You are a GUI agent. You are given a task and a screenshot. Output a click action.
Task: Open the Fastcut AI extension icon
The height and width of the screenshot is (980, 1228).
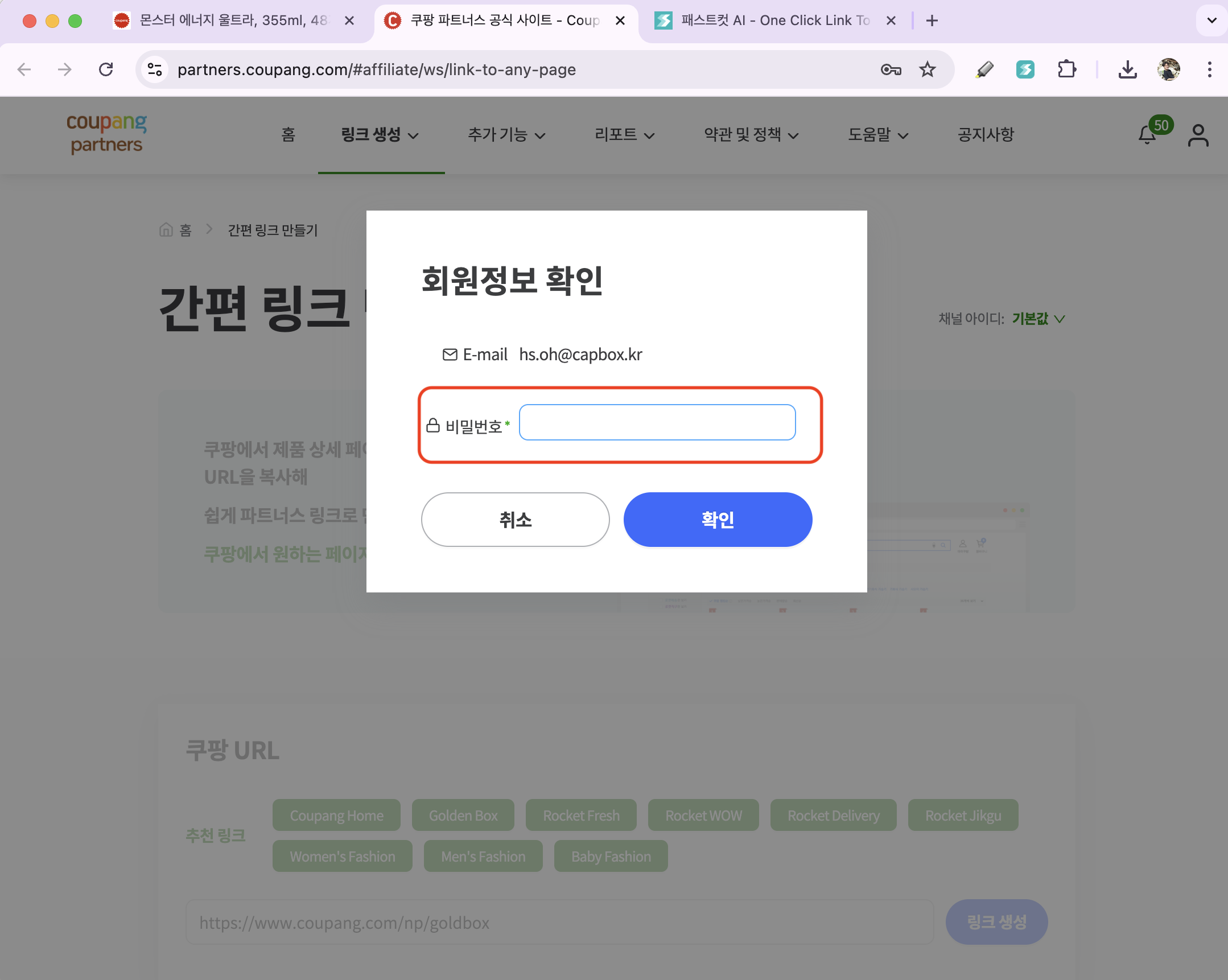point(1025,69)
